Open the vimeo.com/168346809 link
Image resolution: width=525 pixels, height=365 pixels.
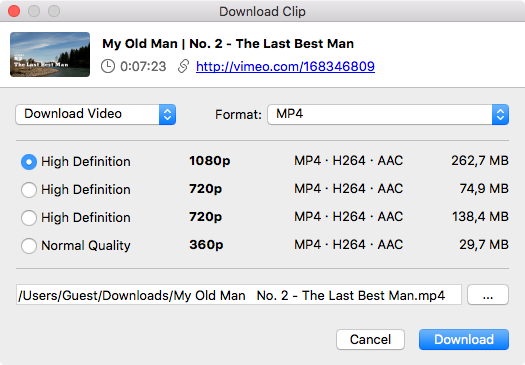click(x=285, y=66)
